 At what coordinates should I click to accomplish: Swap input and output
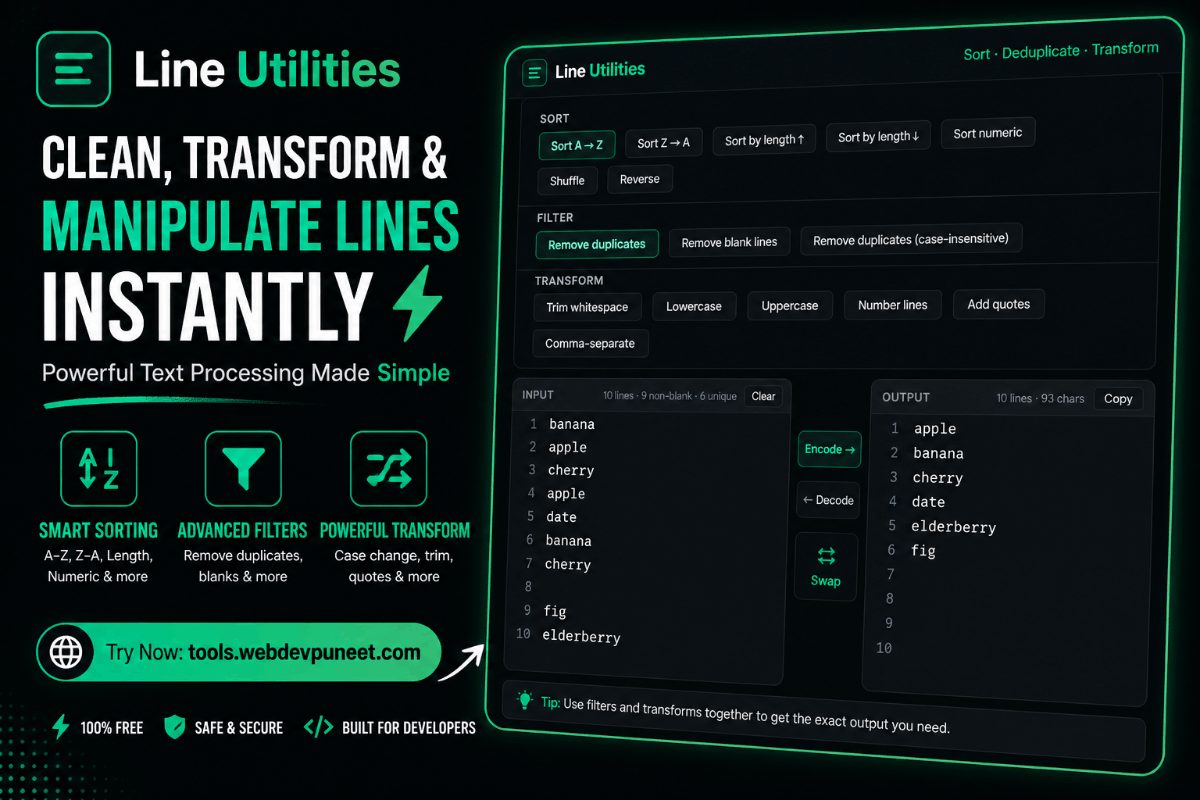(826, 567)
